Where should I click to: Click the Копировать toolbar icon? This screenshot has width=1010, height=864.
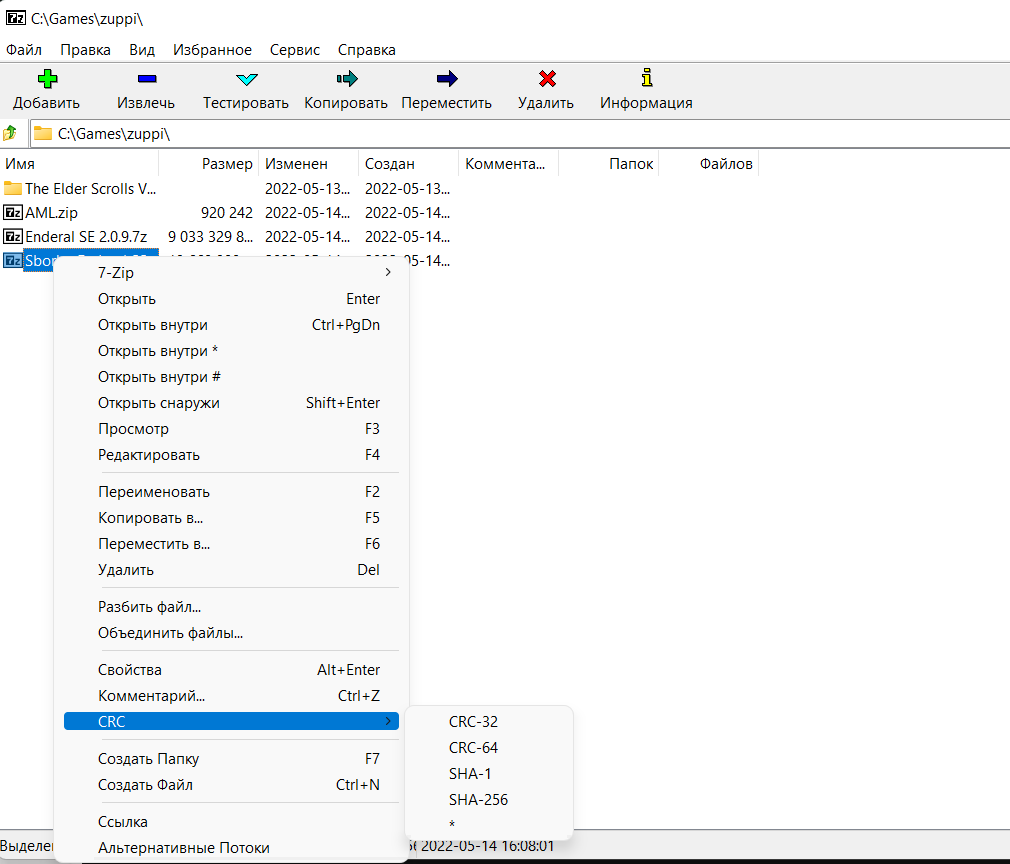click(346, 79)
